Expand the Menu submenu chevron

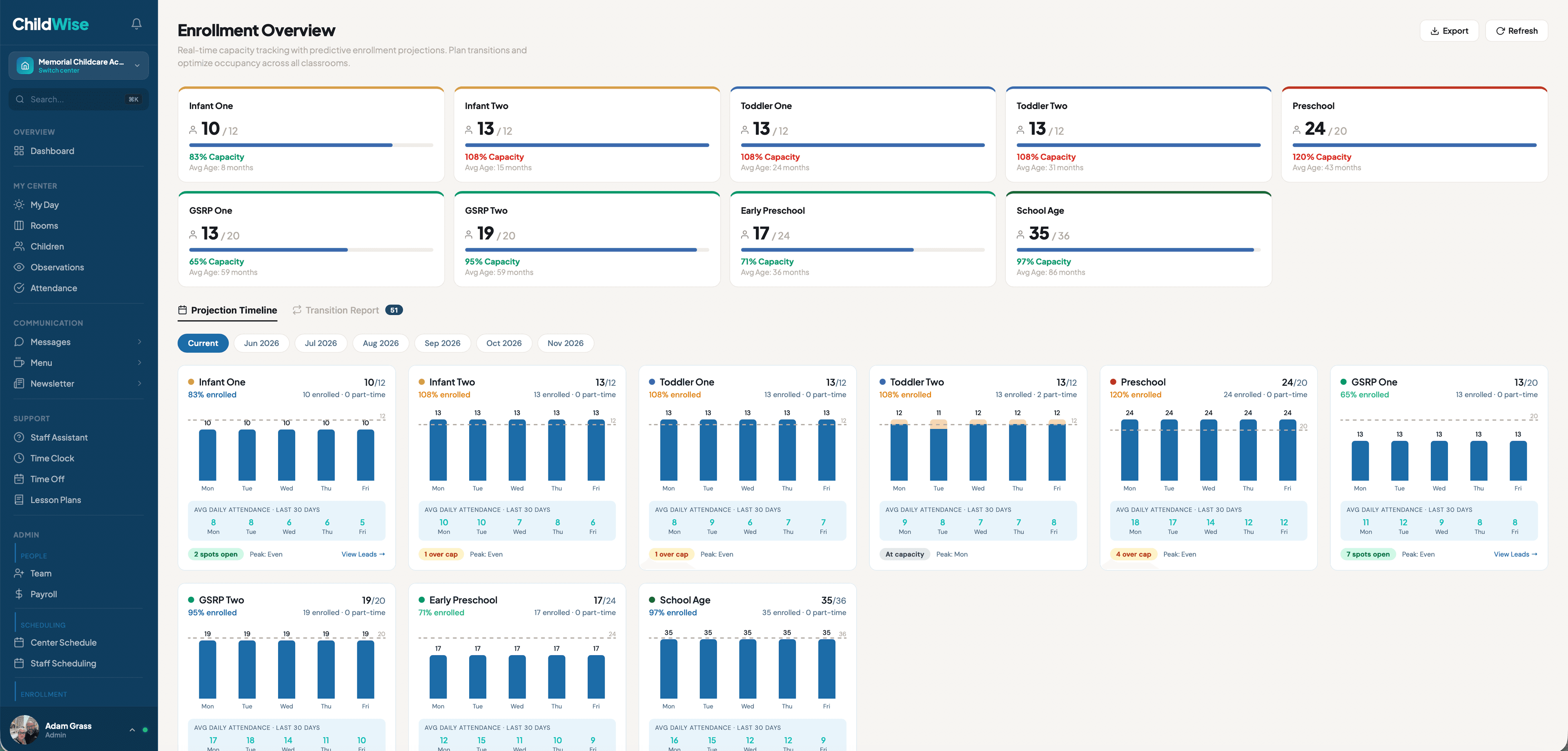pyautogui.click(x=139, y=363)
